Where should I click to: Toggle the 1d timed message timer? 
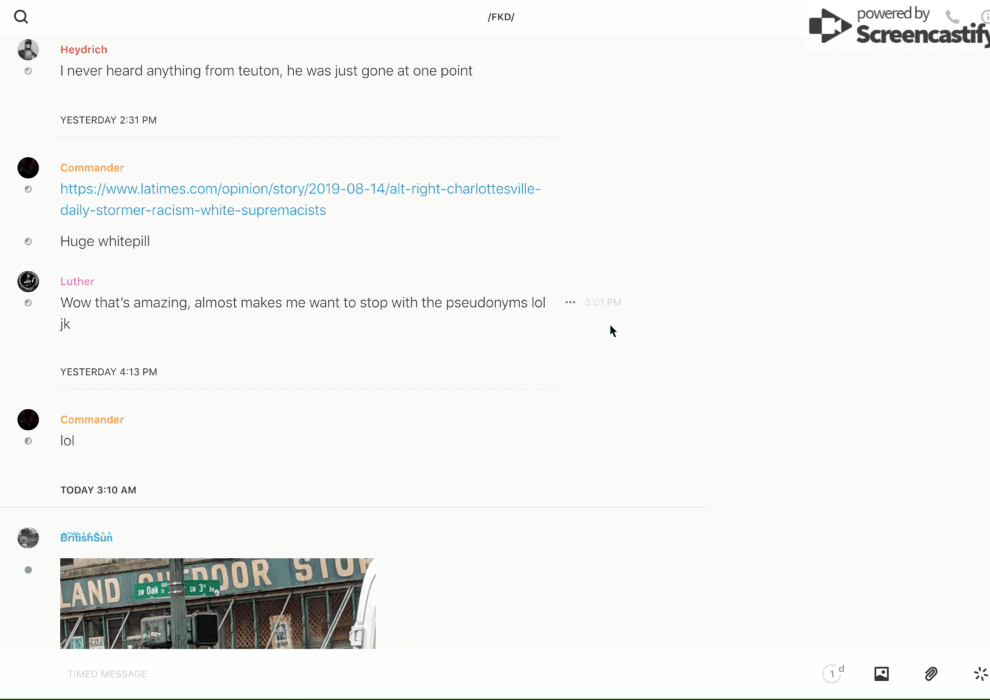click(x=833, y=674)
